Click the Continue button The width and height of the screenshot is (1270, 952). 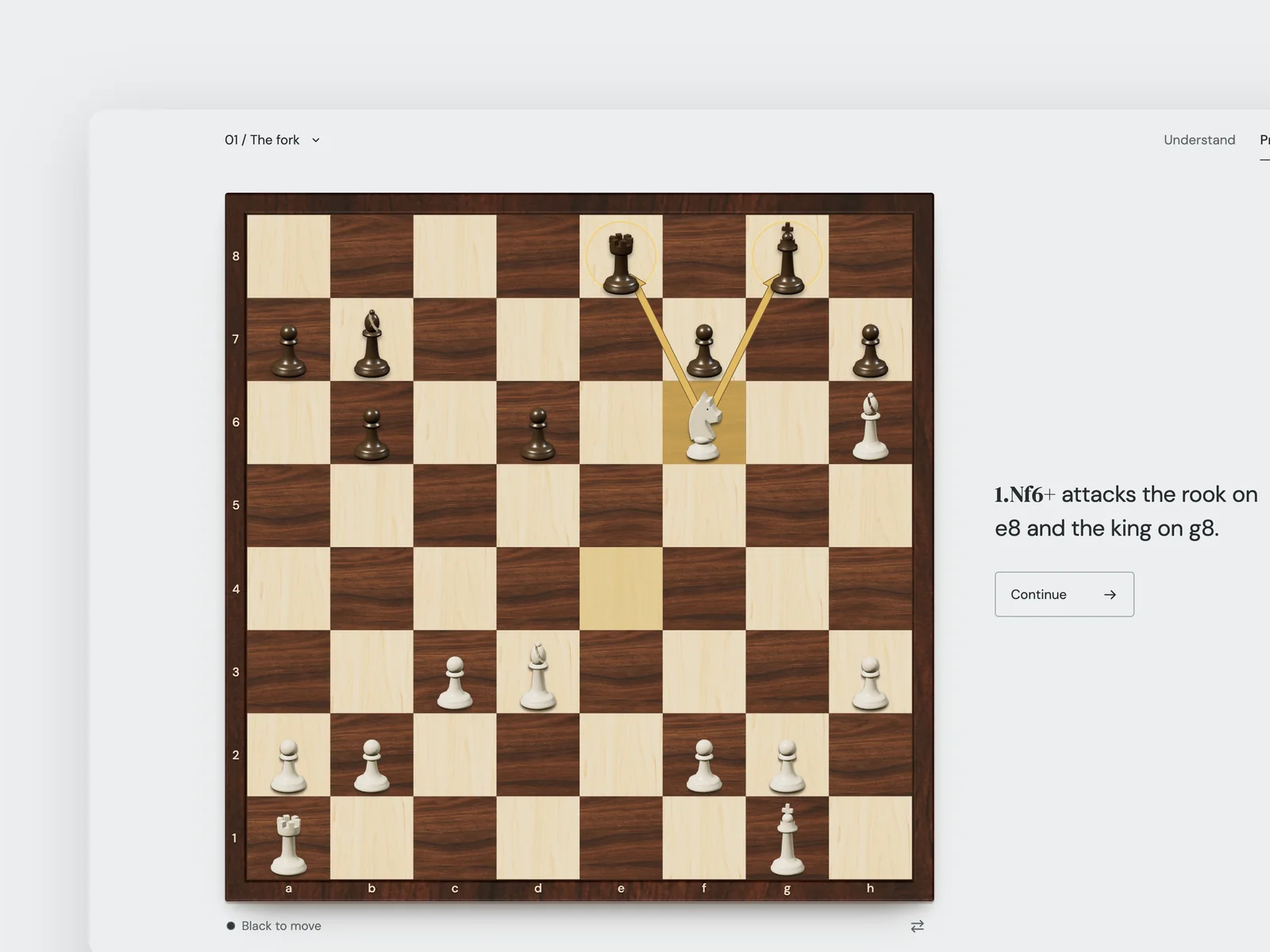coord(1064,594)
